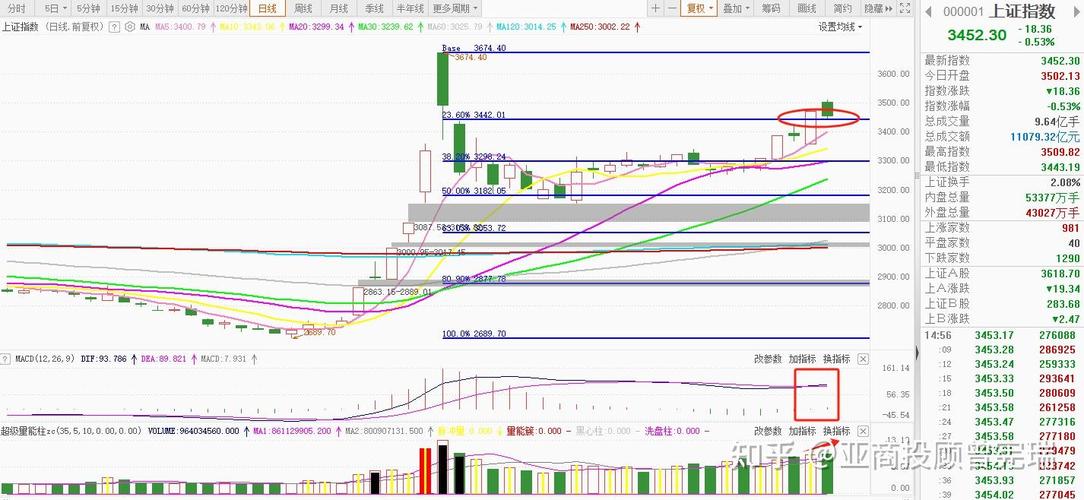
Task: Toggle 画线 drawing tools
Action: (x=807, y=8)
